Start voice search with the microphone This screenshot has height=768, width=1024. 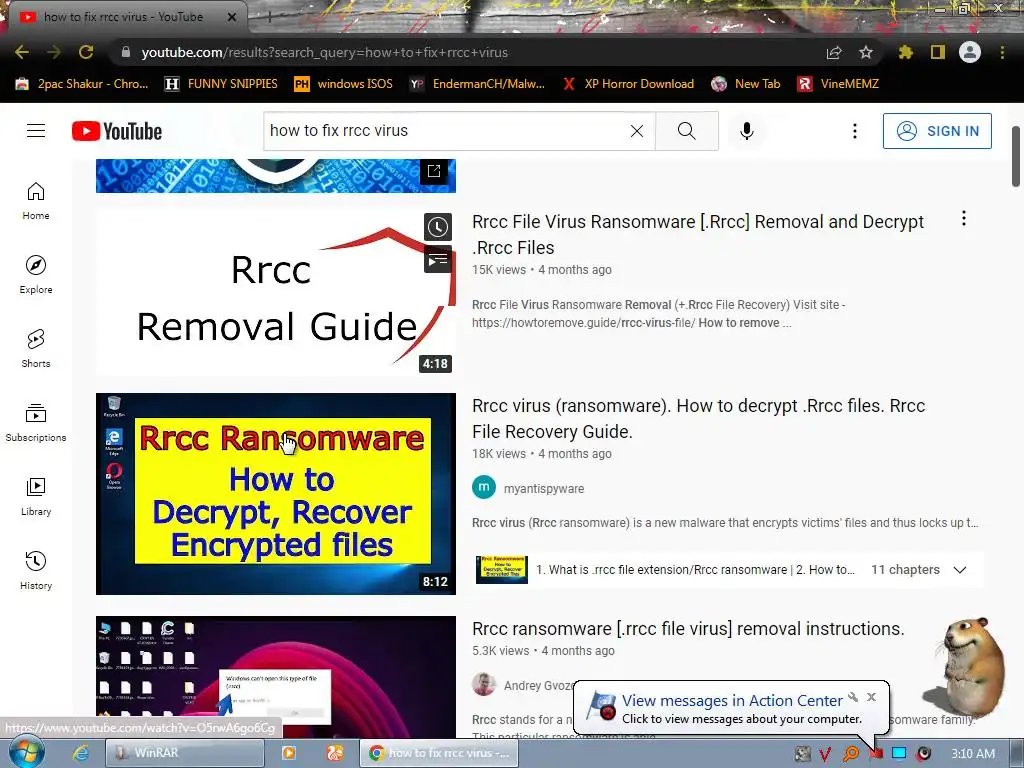click(746, 131)
